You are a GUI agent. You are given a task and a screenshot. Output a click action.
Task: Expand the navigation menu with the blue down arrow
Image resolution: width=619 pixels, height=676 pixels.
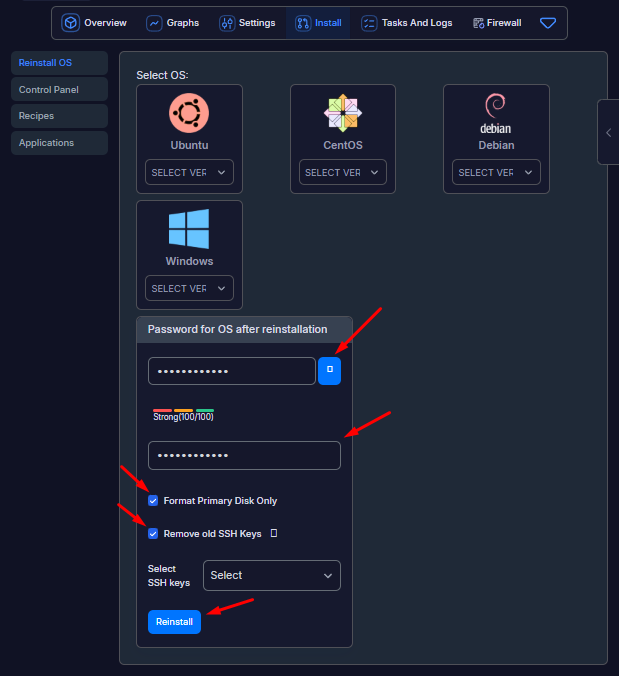[548, 23]
